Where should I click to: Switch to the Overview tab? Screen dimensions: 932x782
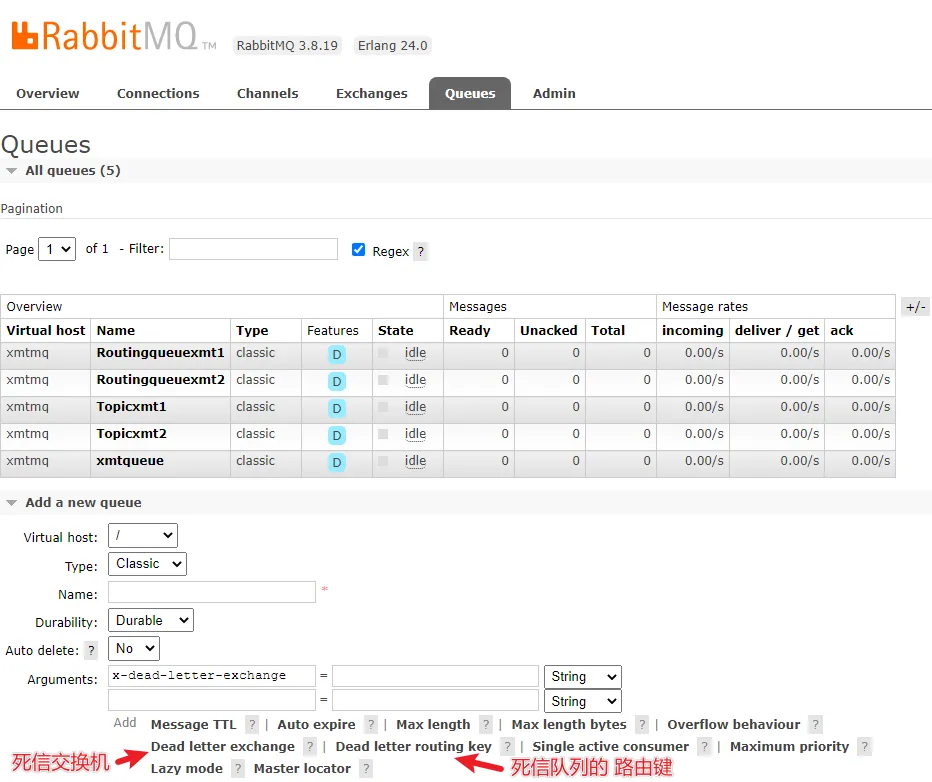coord(48,93)
